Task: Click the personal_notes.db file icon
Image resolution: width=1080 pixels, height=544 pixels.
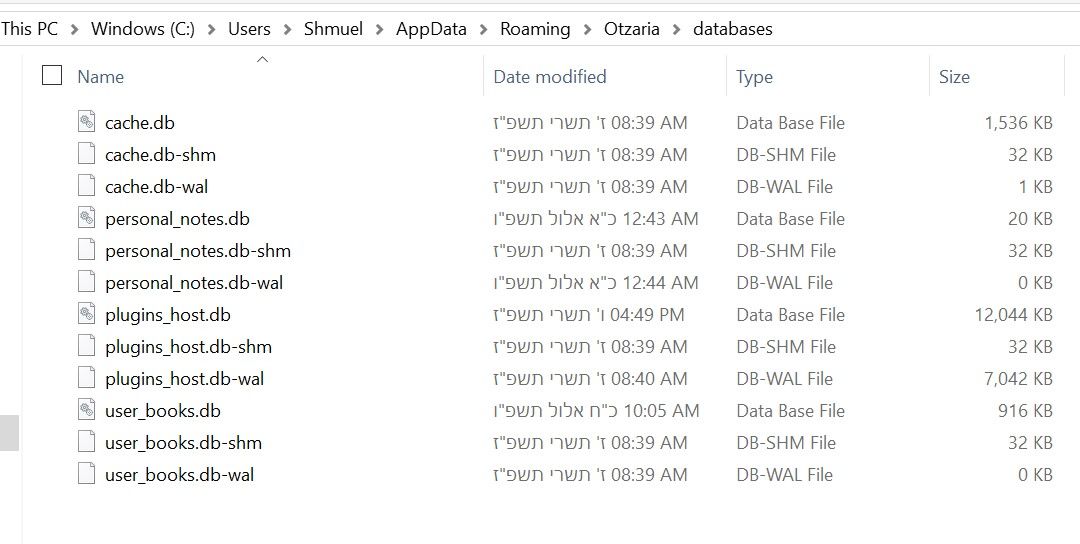Action: point(86,218)
